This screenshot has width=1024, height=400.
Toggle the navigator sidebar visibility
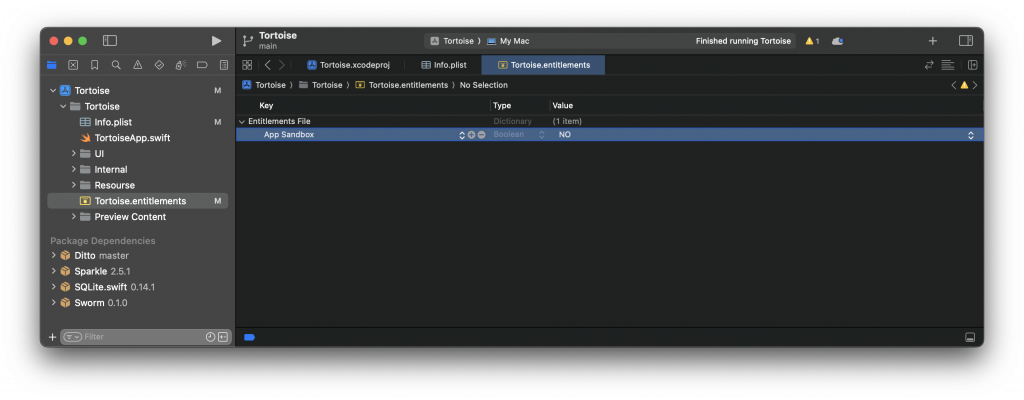(110, 41)
